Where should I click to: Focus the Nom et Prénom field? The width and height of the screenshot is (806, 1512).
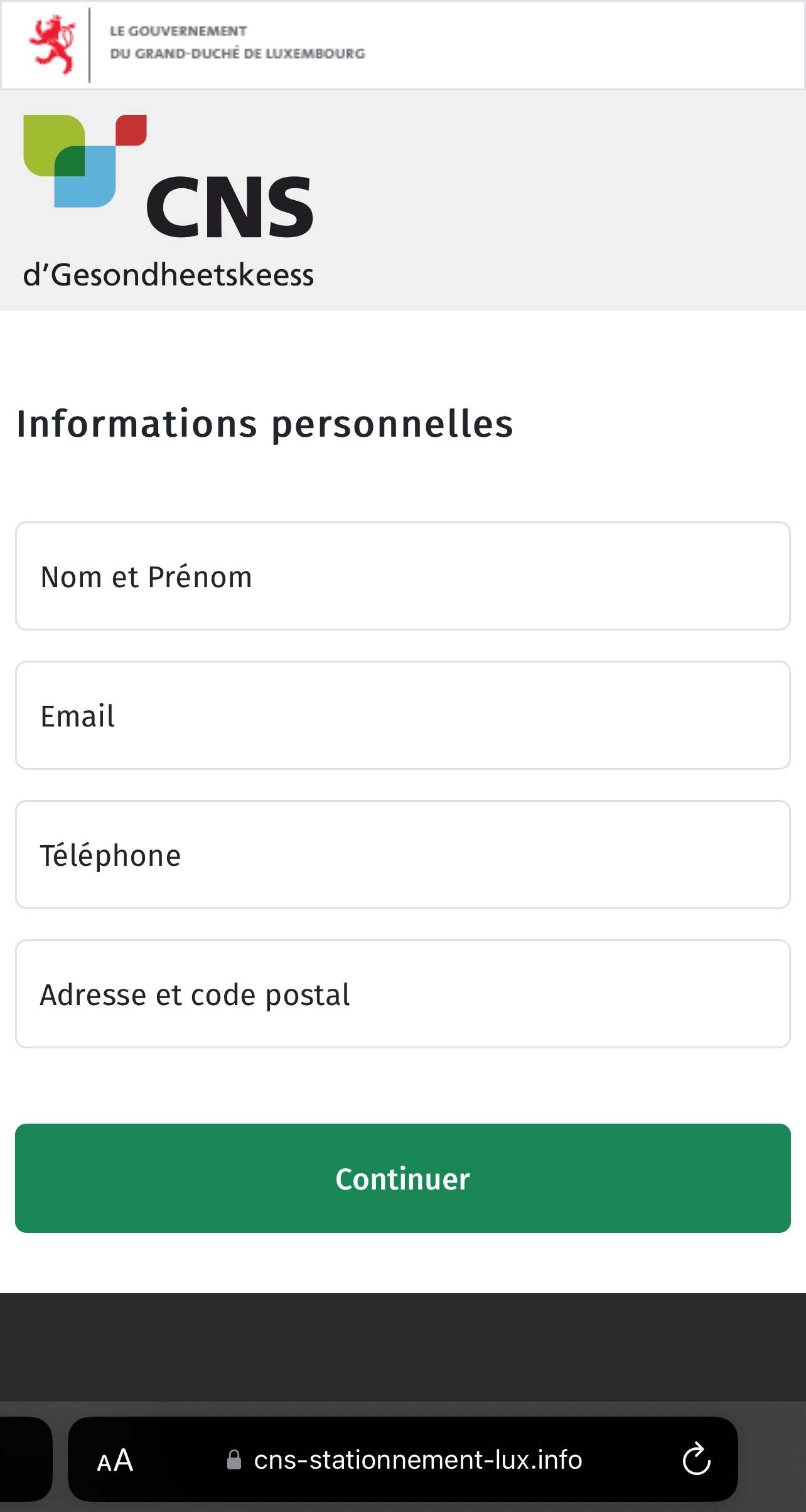click(402, 576)
